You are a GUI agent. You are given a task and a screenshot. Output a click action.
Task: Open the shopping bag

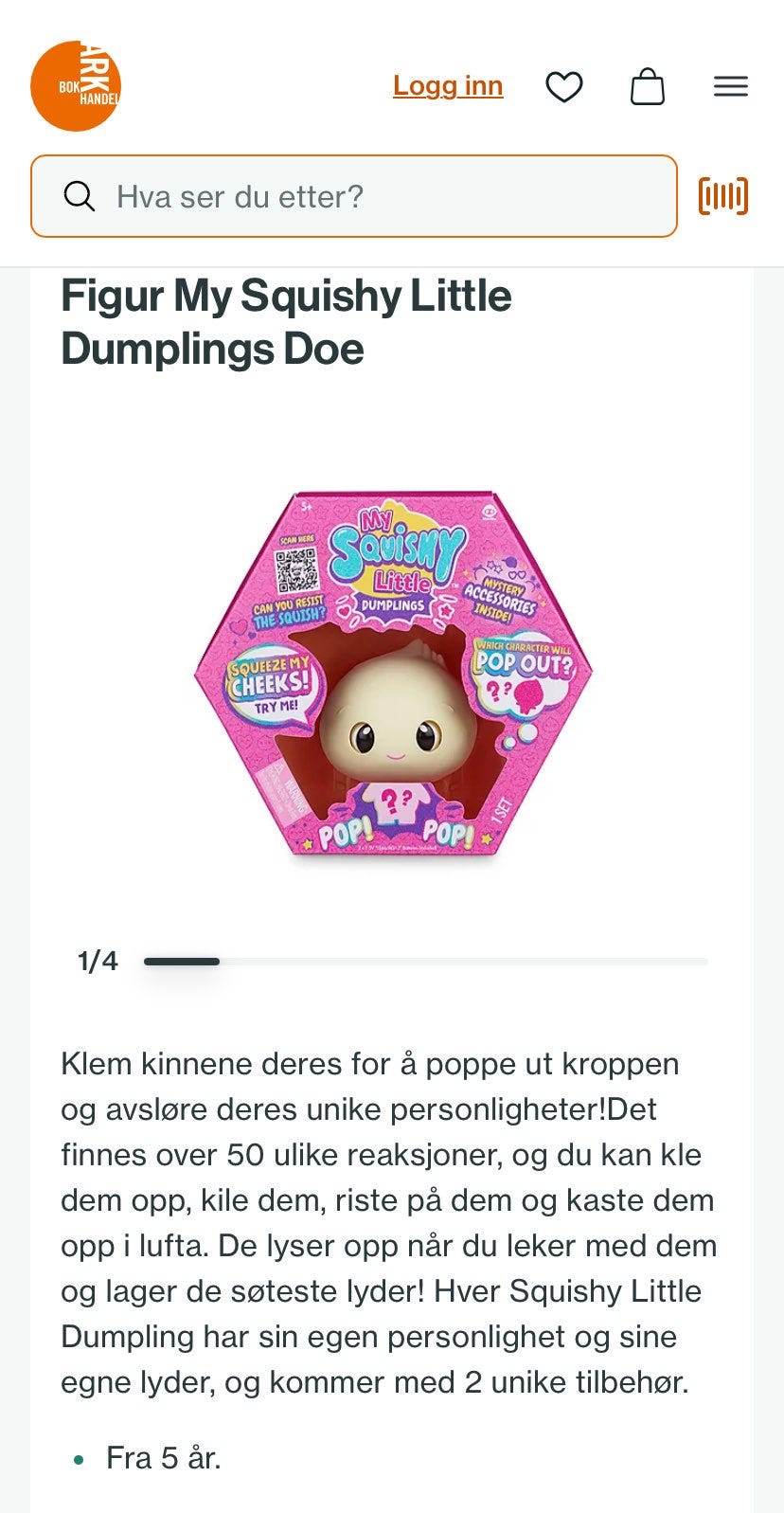click(648, 86)
